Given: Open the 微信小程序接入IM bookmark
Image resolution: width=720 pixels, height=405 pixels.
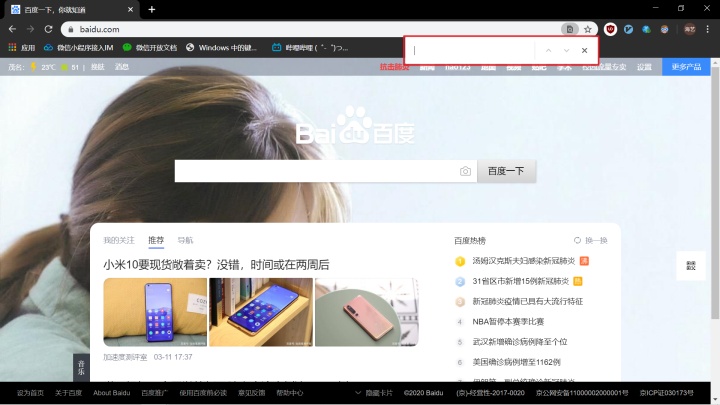Looking at the screenshot, I should 79,47.
